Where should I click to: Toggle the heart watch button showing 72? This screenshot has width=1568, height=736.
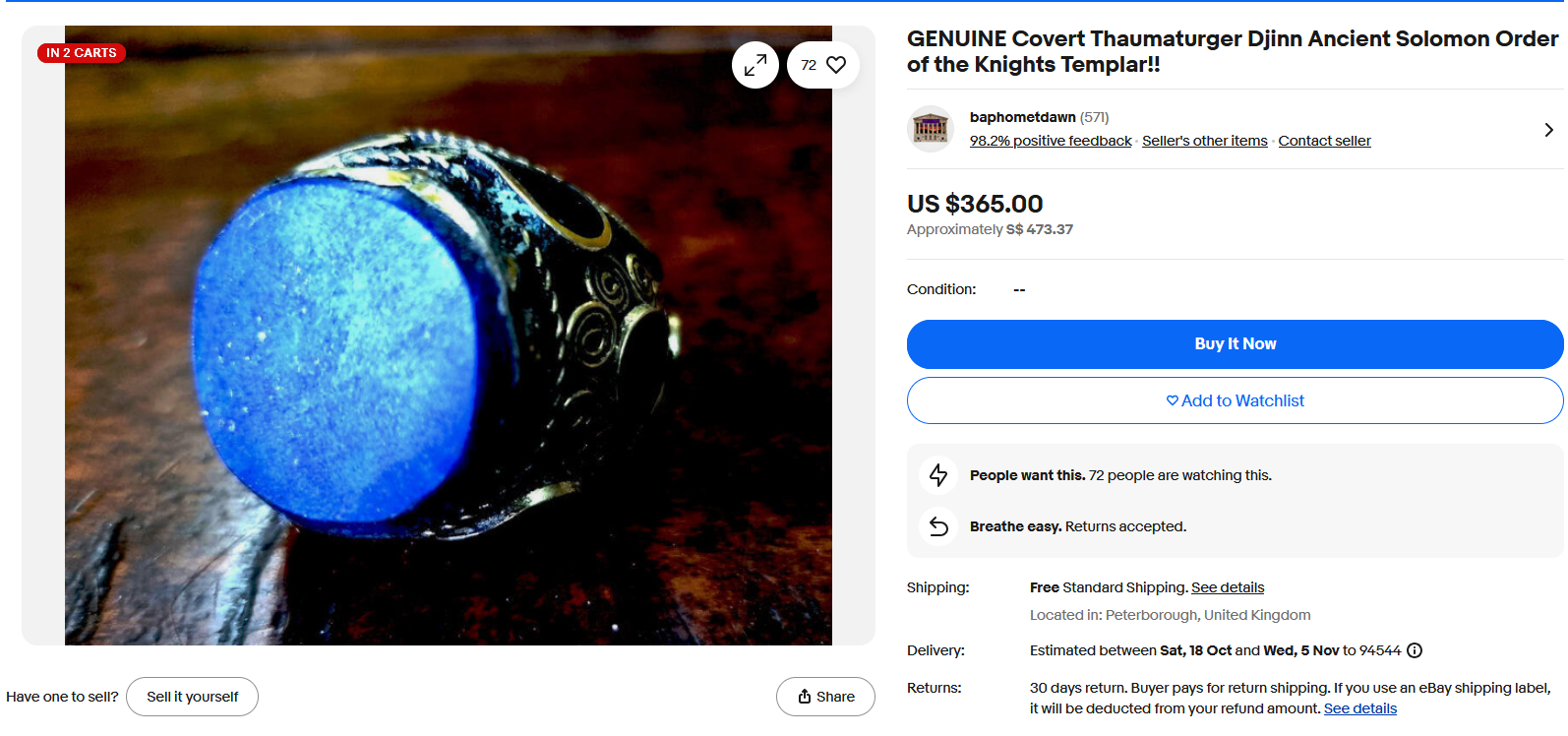click(x=823, y=65)
